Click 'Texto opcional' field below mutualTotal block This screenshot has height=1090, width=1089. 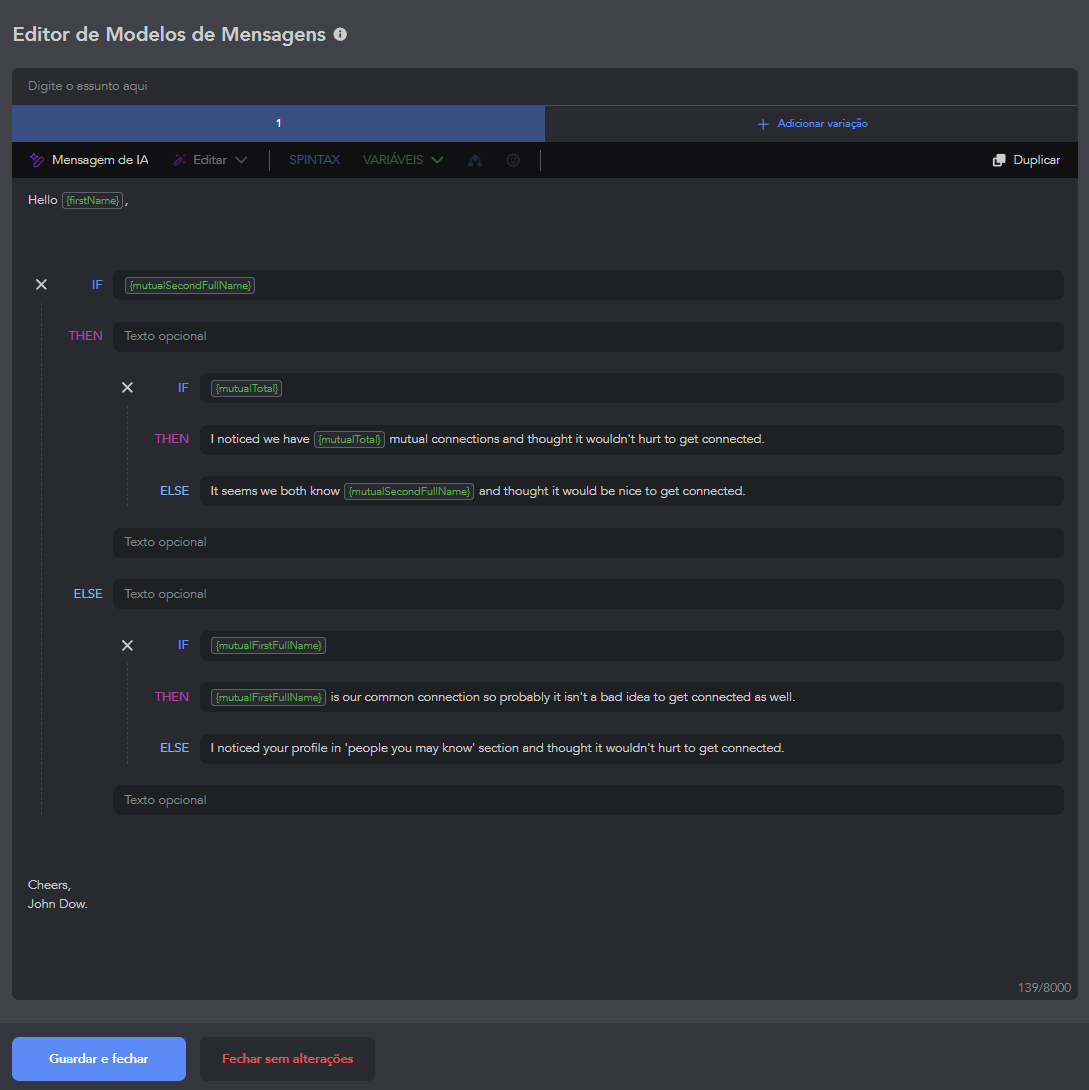588,542
